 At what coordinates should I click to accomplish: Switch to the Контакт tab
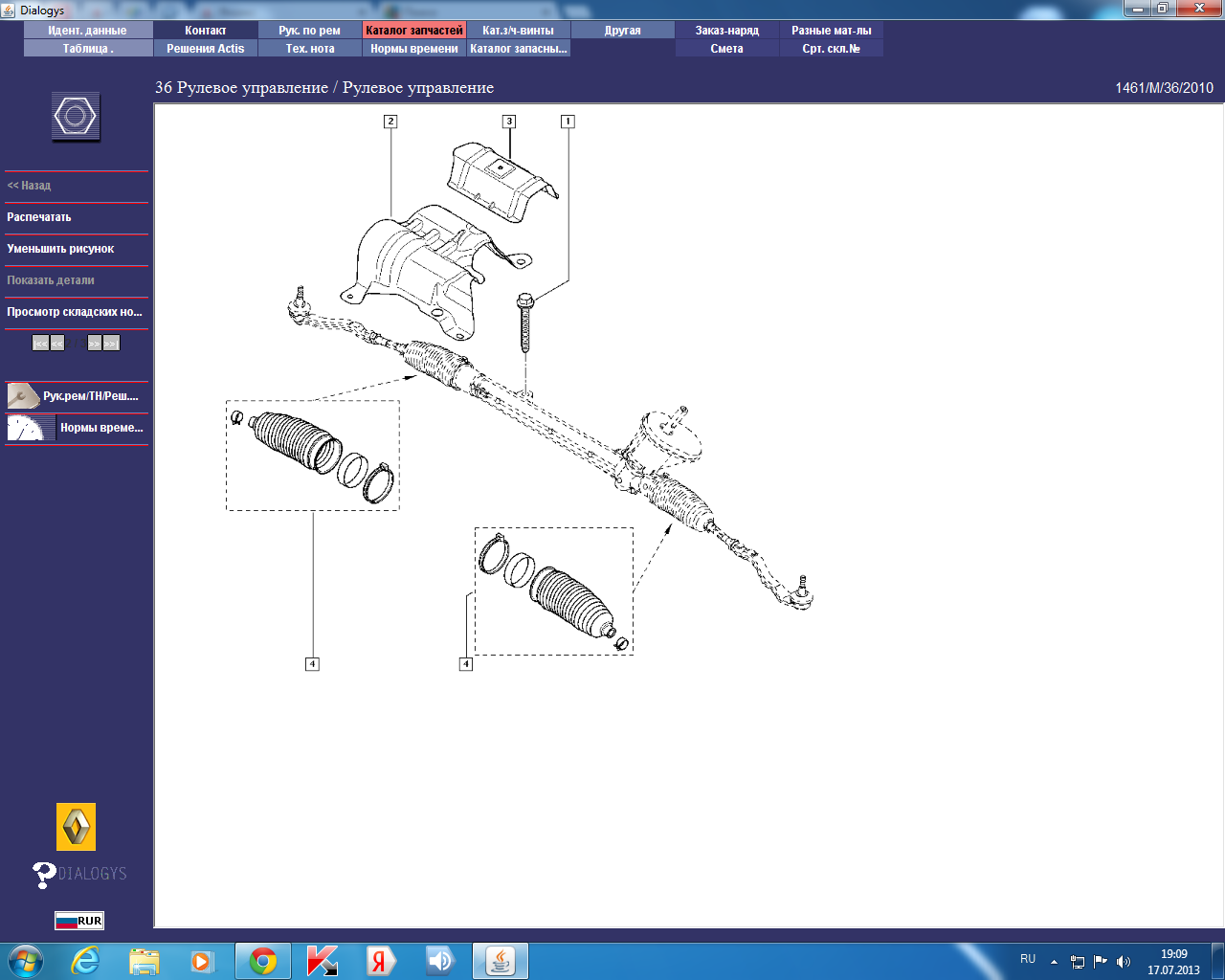click(206, 31)
